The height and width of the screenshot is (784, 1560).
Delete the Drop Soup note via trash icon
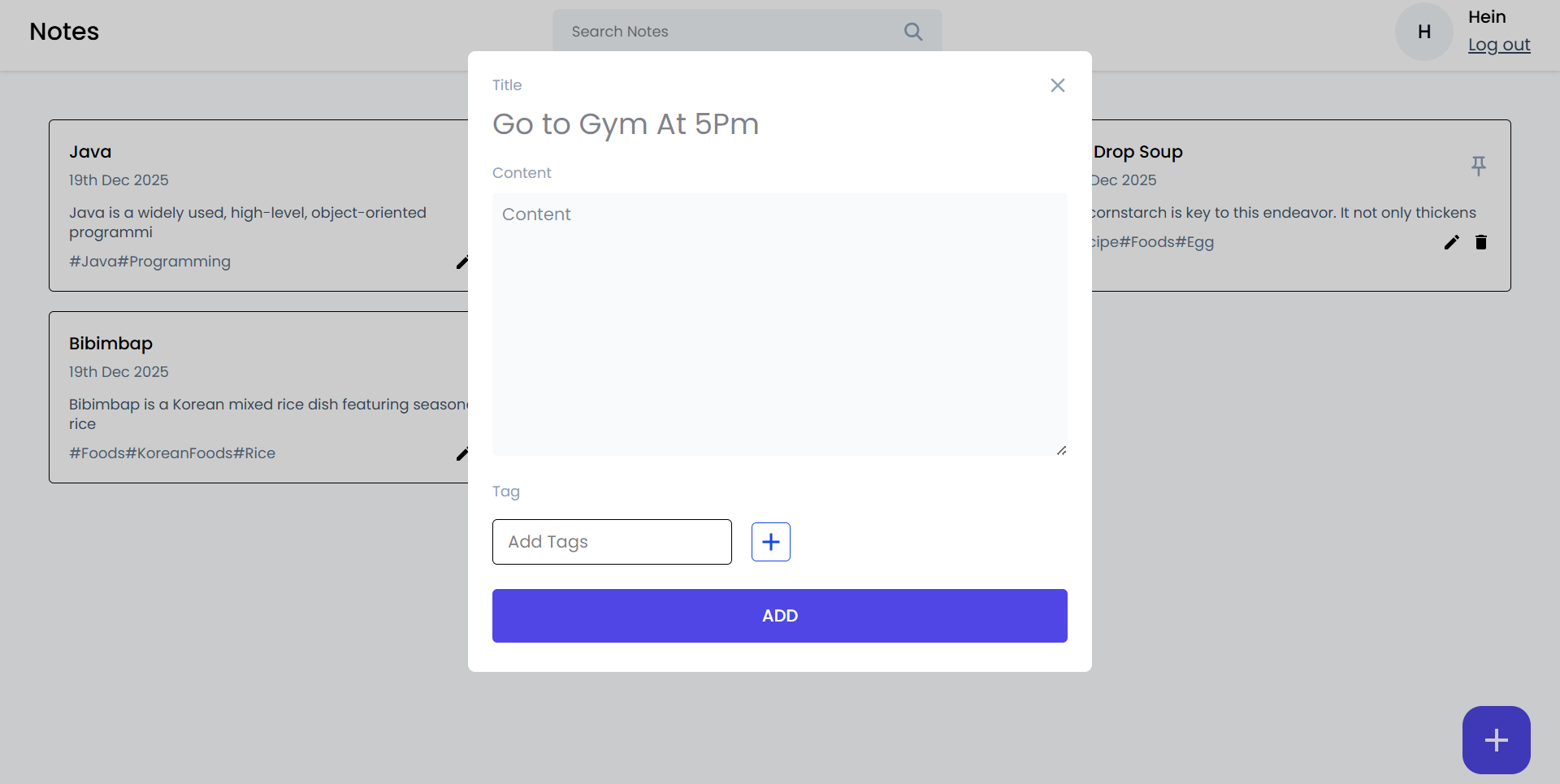point(1480,242)
